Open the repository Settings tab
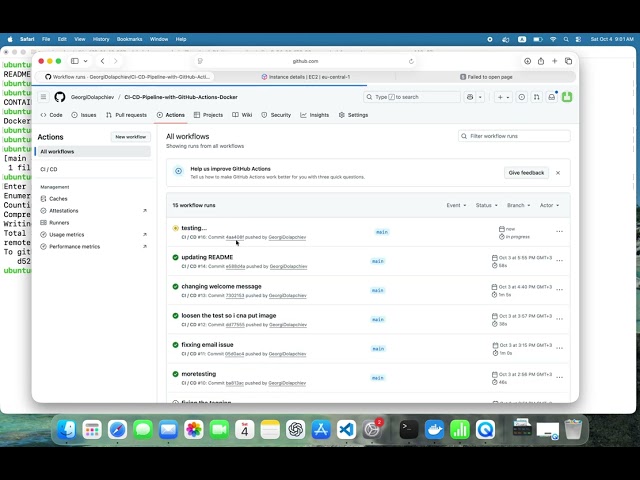 (353, 115)
